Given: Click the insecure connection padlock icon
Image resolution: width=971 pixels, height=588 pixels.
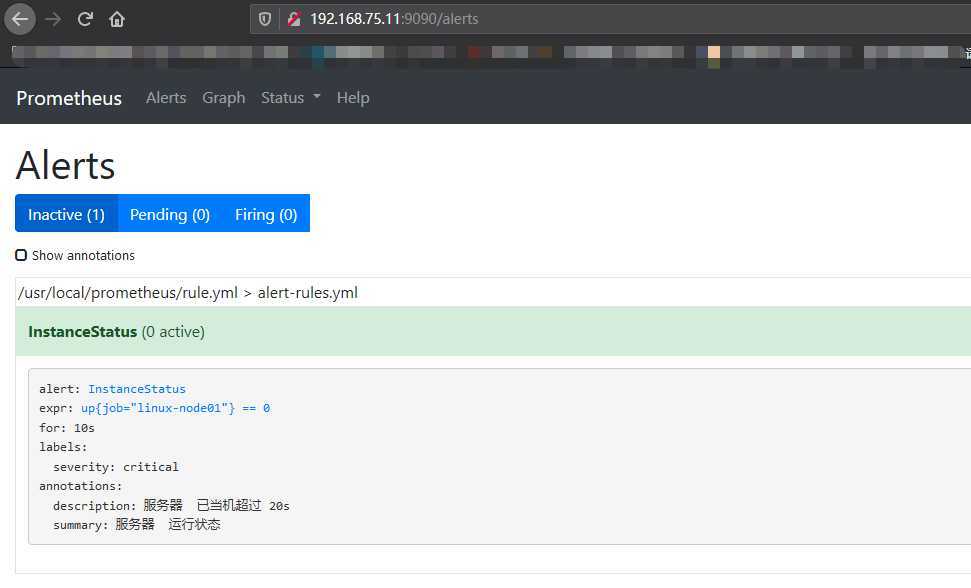Looking at the screenshot, I should (x=294, y=19).
